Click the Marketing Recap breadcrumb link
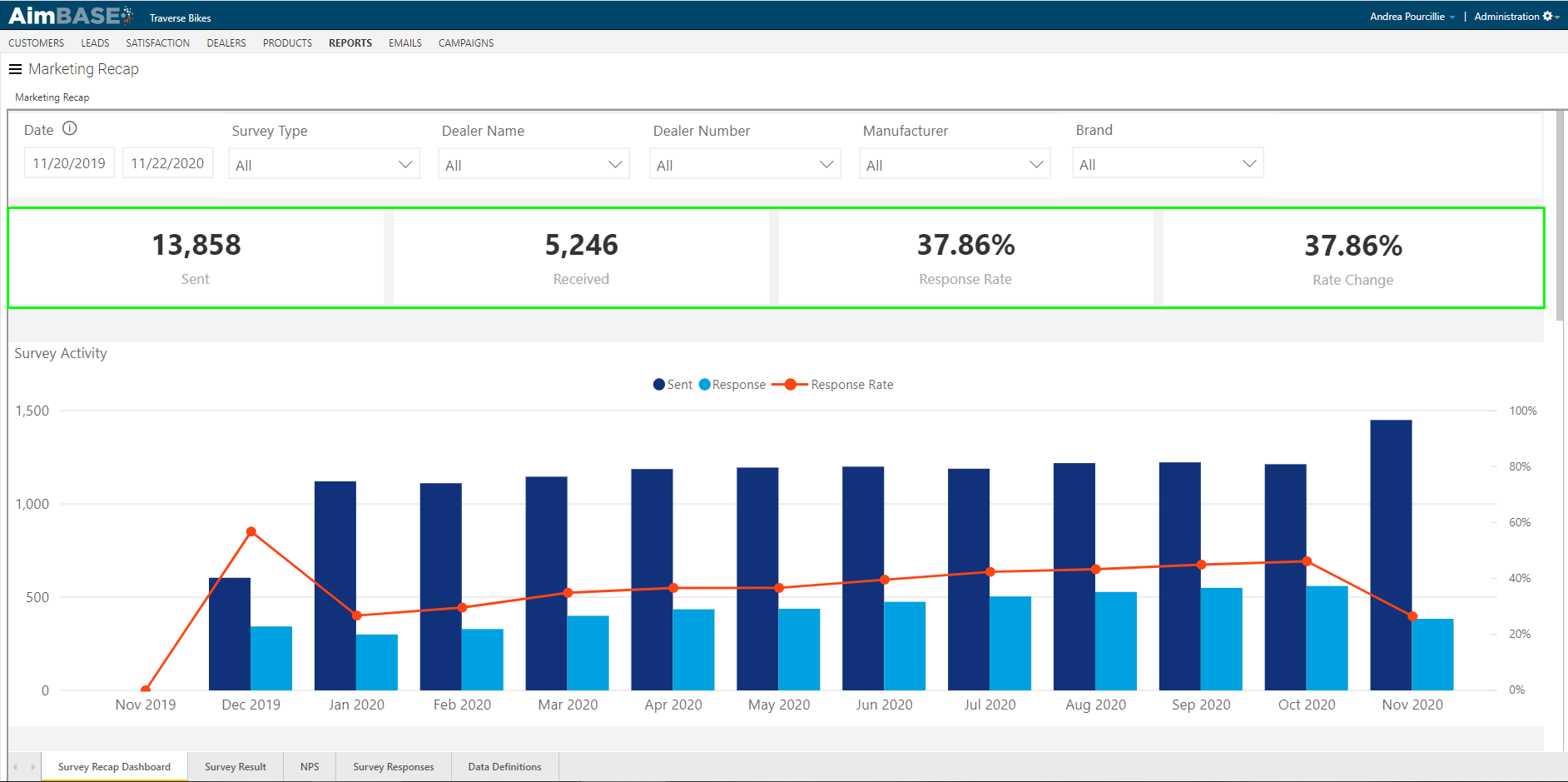 coord(51,97)
